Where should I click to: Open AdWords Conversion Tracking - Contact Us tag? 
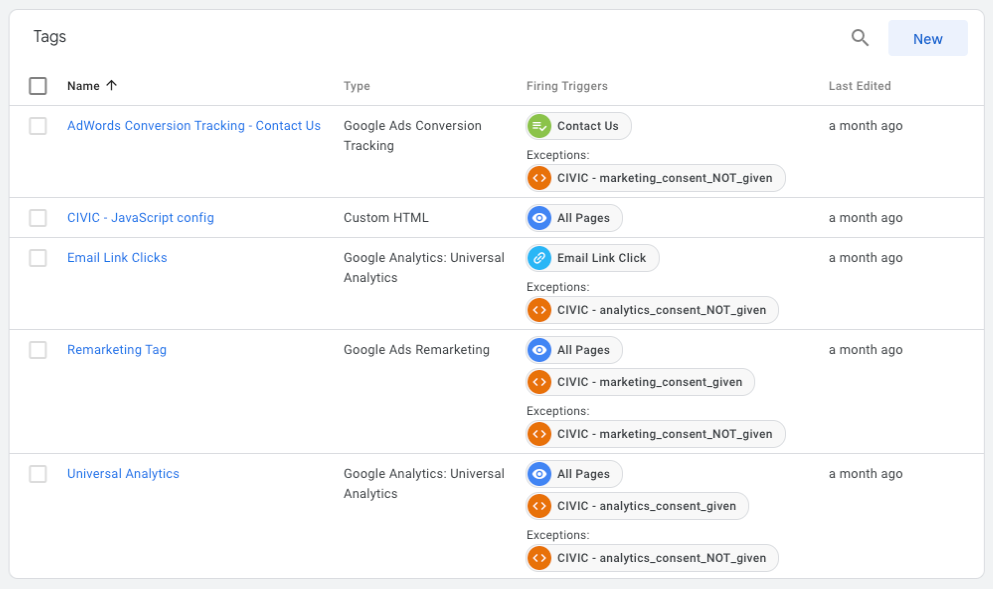point(194,125)
